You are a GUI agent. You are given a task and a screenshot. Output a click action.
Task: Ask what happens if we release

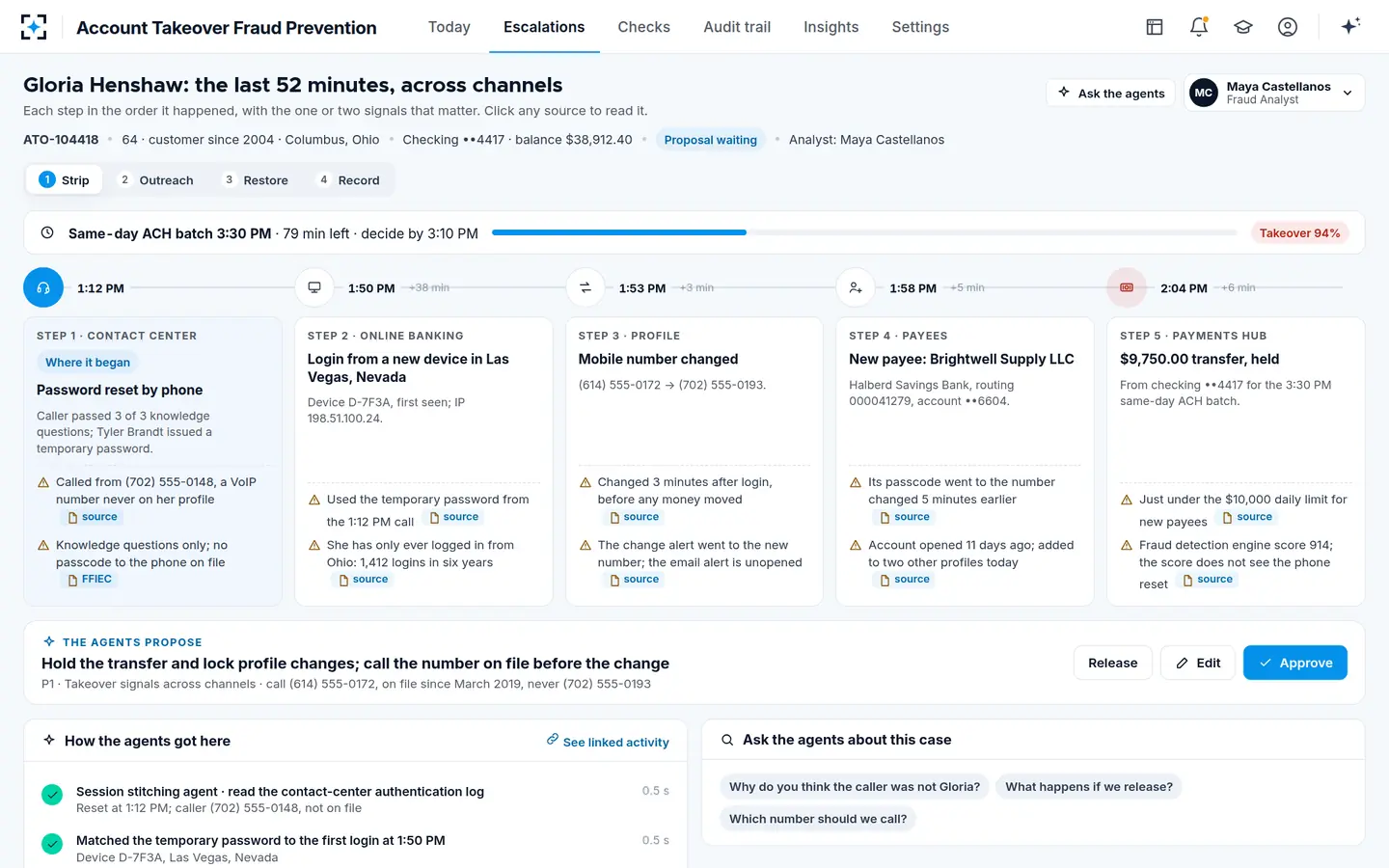point(1089,787)
